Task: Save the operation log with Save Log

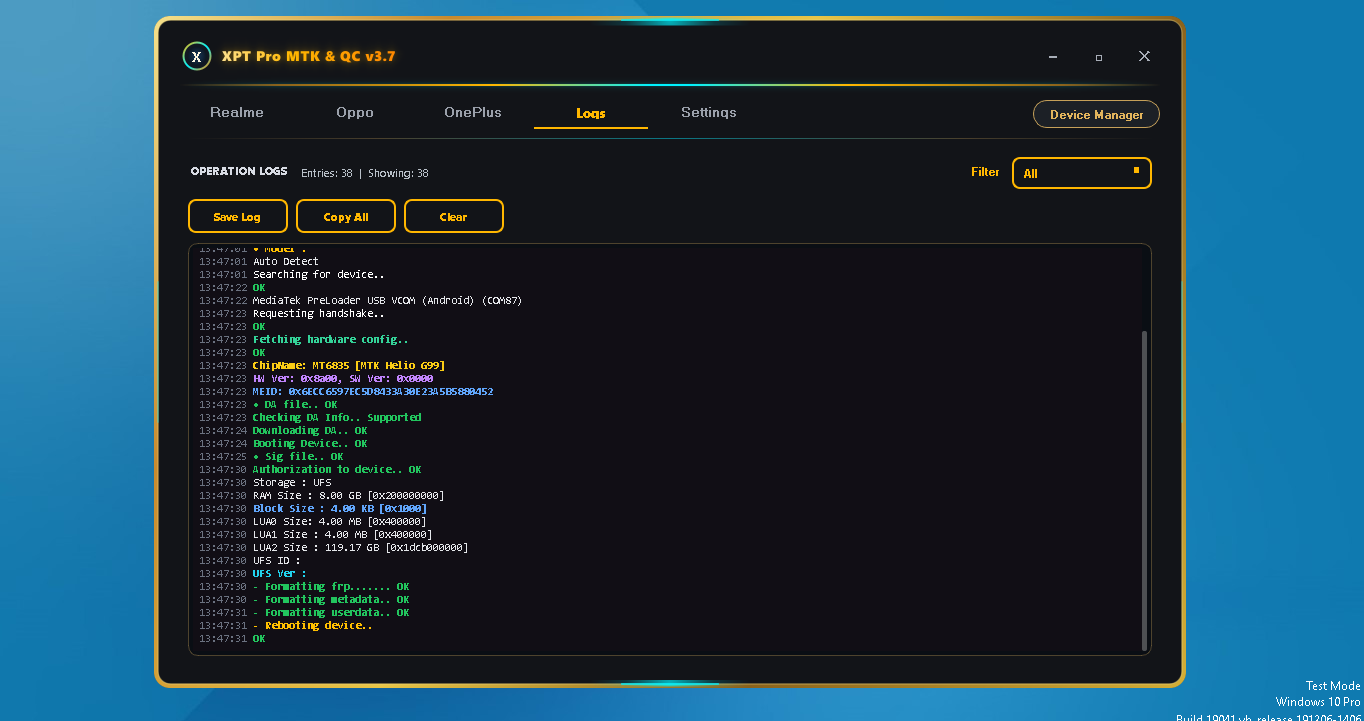Action: tap(238, 217)
